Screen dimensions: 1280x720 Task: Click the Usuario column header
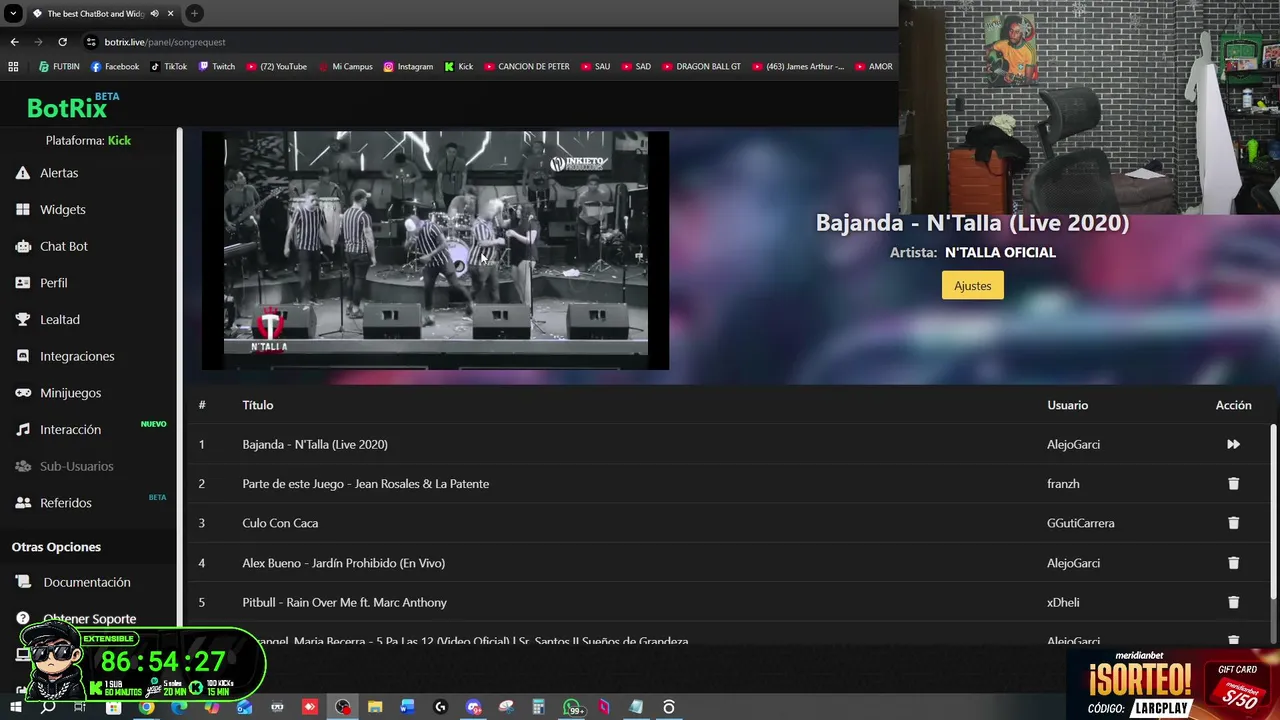coord(1067,405)
